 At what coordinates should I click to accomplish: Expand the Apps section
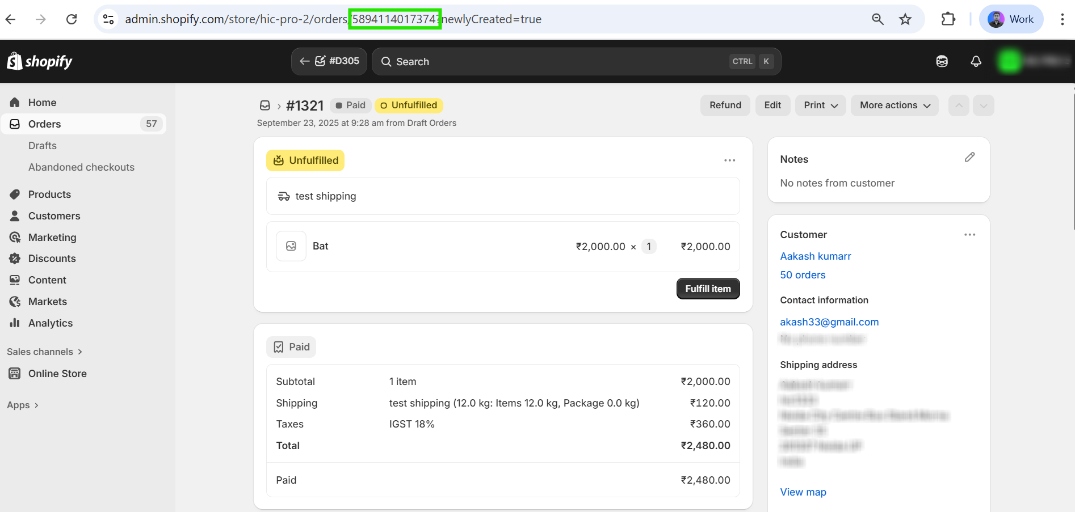pos(23,405)
